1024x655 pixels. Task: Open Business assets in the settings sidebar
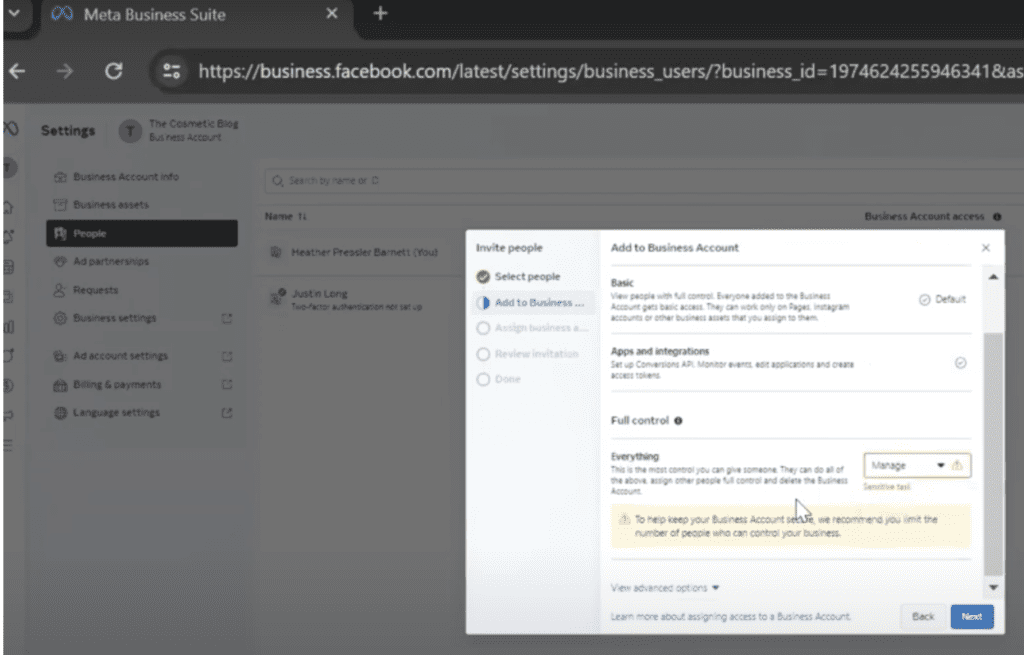[x=110, y=205]
